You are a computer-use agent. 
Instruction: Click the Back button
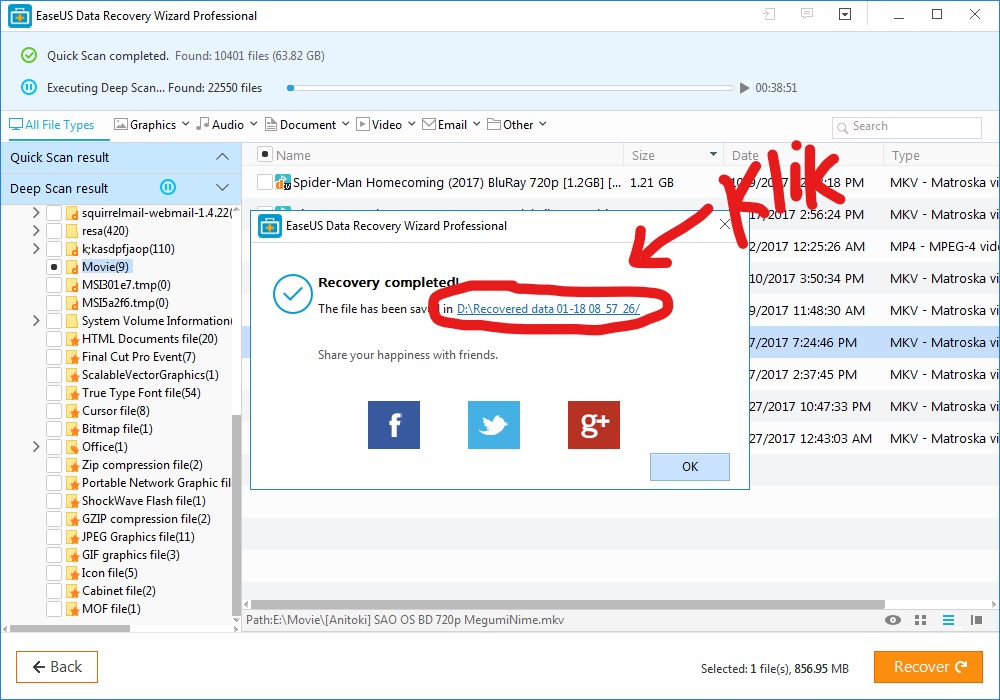tap(57, 667)
